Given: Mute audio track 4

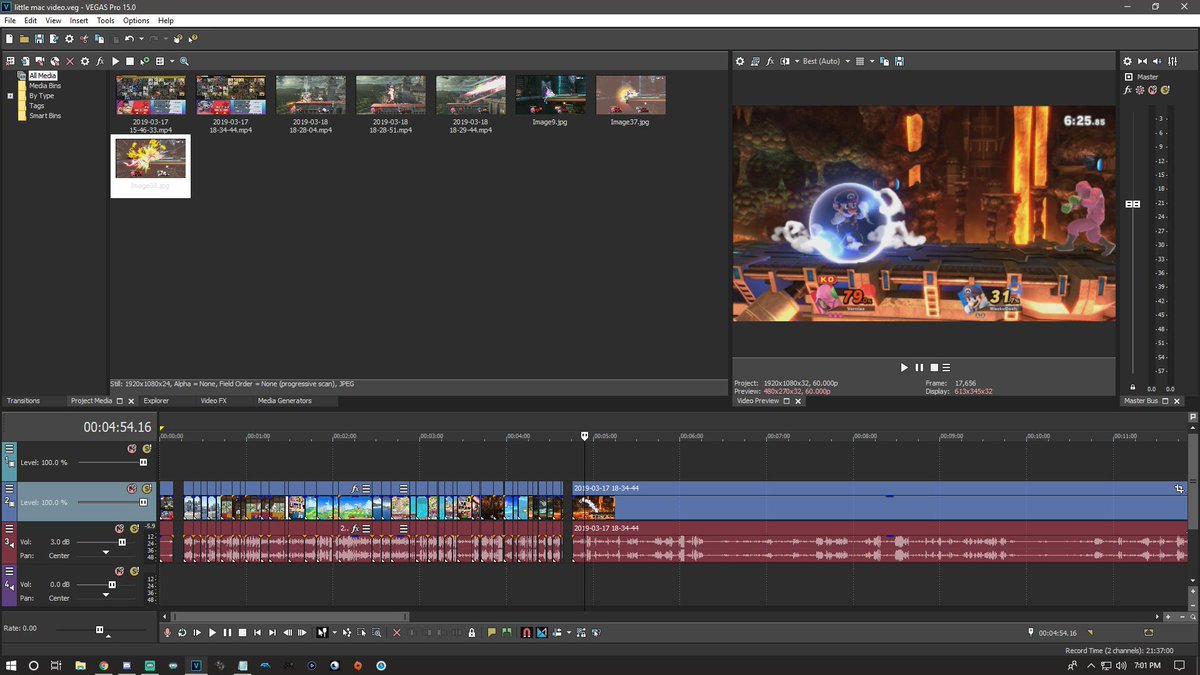Looking at the screenshot, I should tap(120, 569).
